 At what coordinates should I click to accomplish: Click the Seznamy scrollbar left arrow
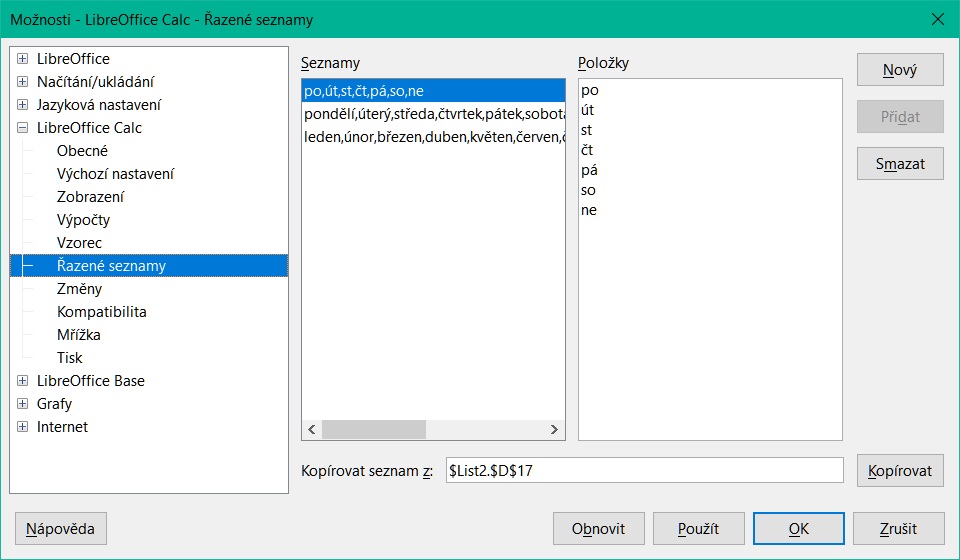(x=312, y=430)
